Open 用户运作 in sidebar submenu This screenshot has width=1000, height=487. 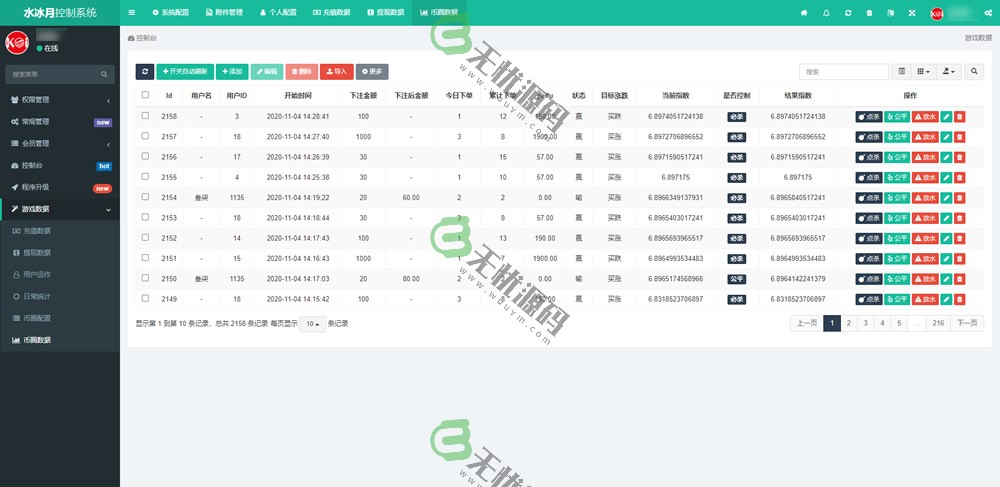click(x=60, y=275)
